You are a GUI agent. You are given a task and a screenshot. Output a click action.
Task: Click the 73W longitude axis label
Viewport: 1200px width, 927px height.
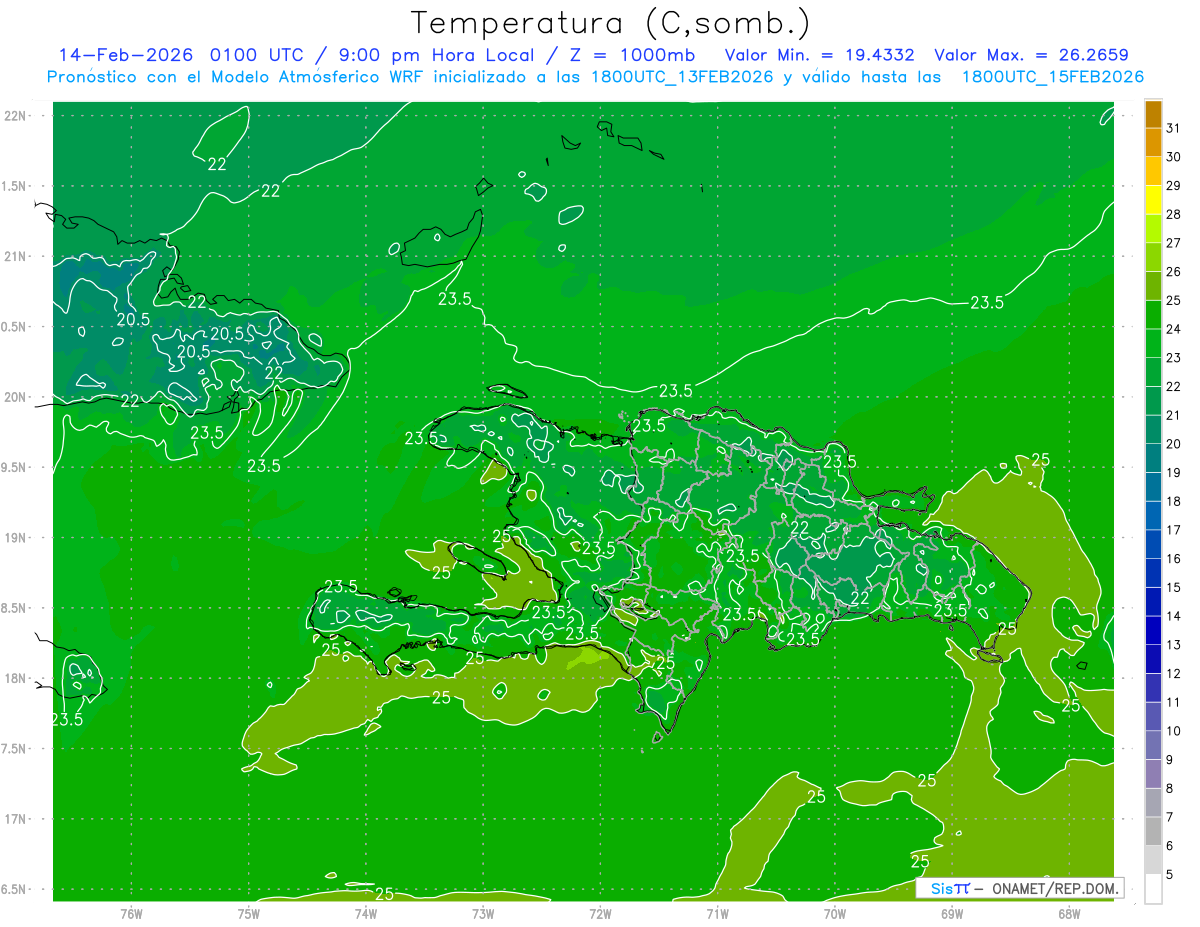click(483, 913)
